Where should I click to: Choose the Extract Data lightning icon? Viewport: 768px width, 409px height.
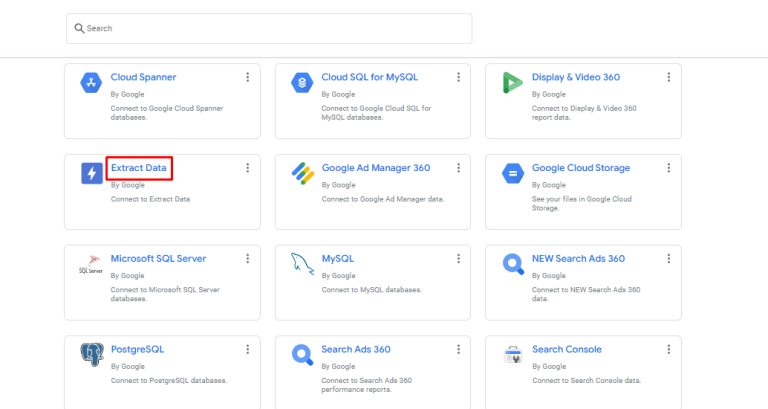tap(92, 174)
